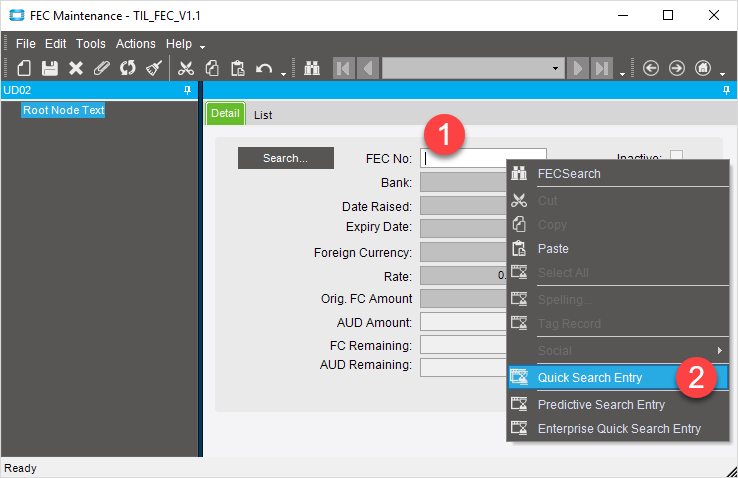Image resolution: width=738 pixels, height=478 pixels.
Task: Open attachments with the paperclip icon
Action: click(101, 68)
